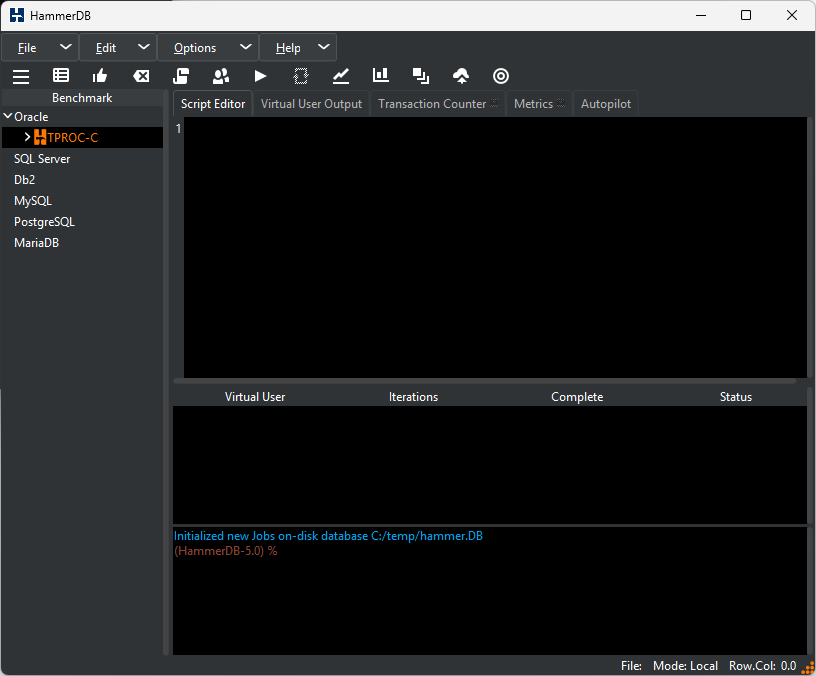
Task: Select Db2 in benchmark tree
Action: tap(24, 180)
